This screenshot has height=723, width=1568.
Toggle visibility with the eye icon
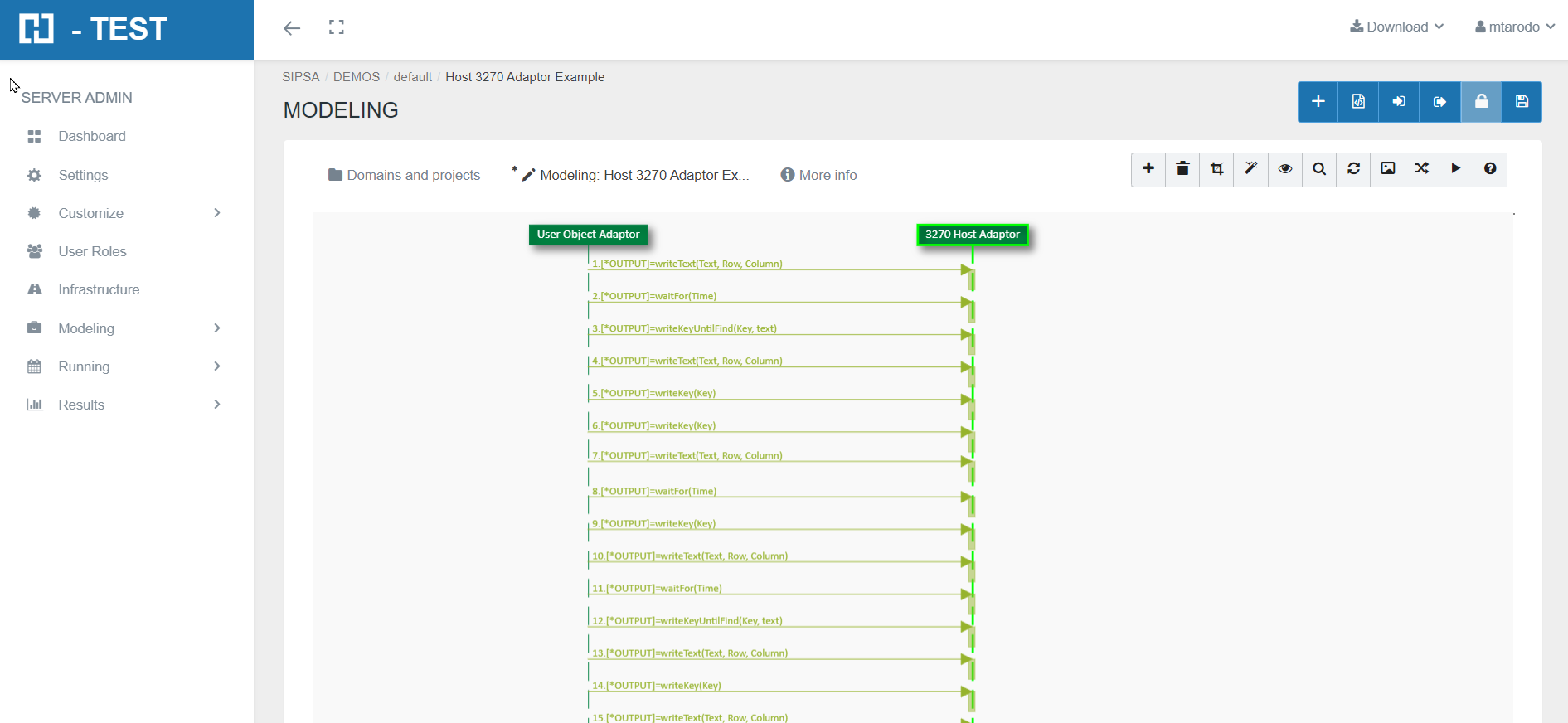(x=1284, y=169)
